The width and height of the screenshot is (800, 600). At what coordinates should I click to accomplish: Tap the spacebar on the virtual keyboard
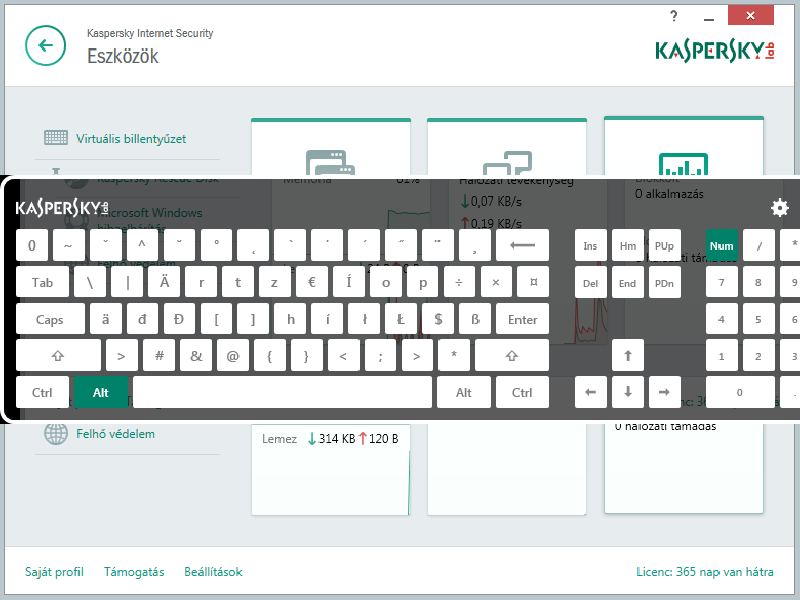(282, 392)
